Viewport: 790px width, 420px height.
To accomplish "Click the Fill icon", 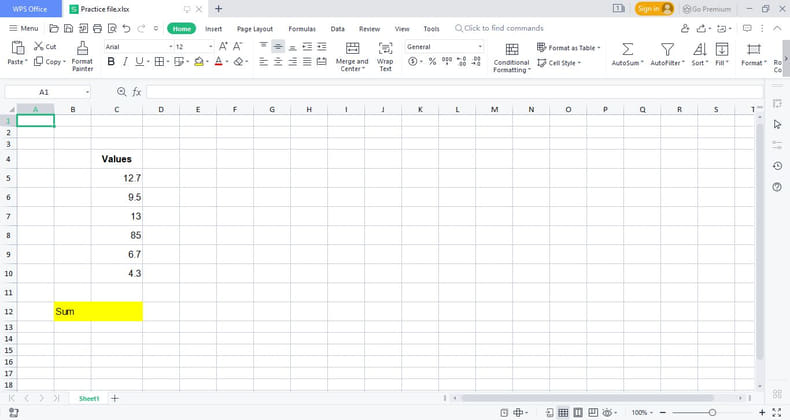I will point(722,49).
